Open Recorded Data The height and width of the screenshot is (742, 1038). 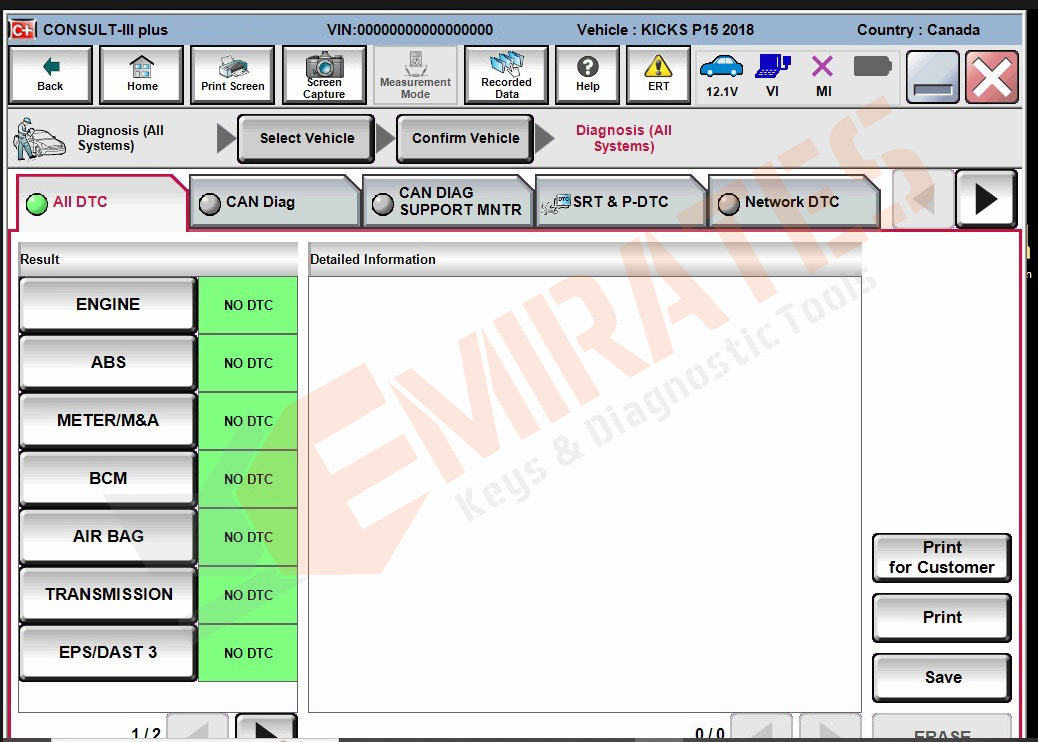[506, 75]
